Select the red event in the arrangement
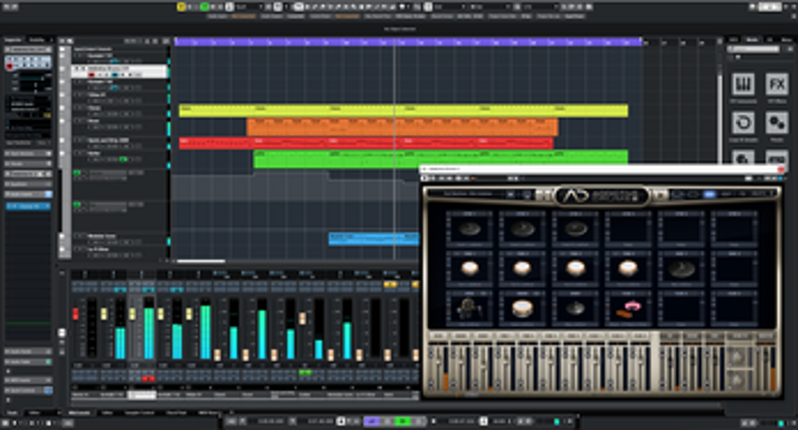This screenshot has height=430, width=798. [x=366, y=143]
